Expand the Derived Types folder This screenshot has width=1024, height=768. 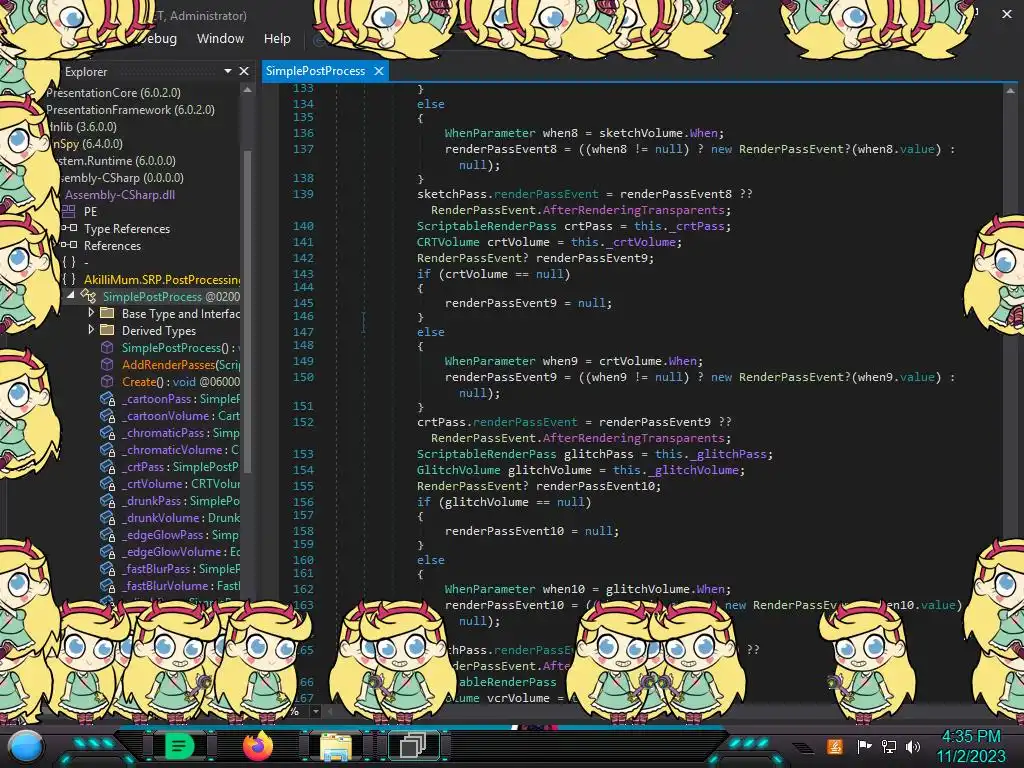91,330
